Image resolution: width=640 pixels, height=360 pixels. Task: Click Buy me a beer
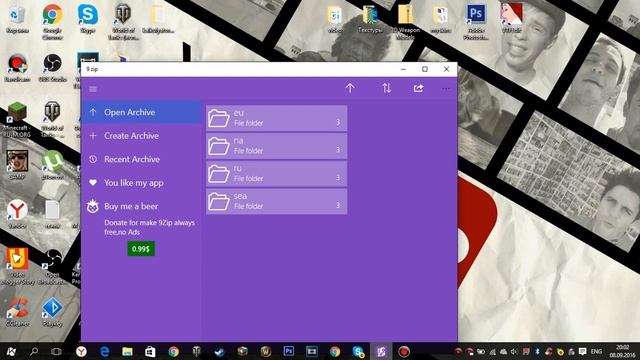(141, 207)
